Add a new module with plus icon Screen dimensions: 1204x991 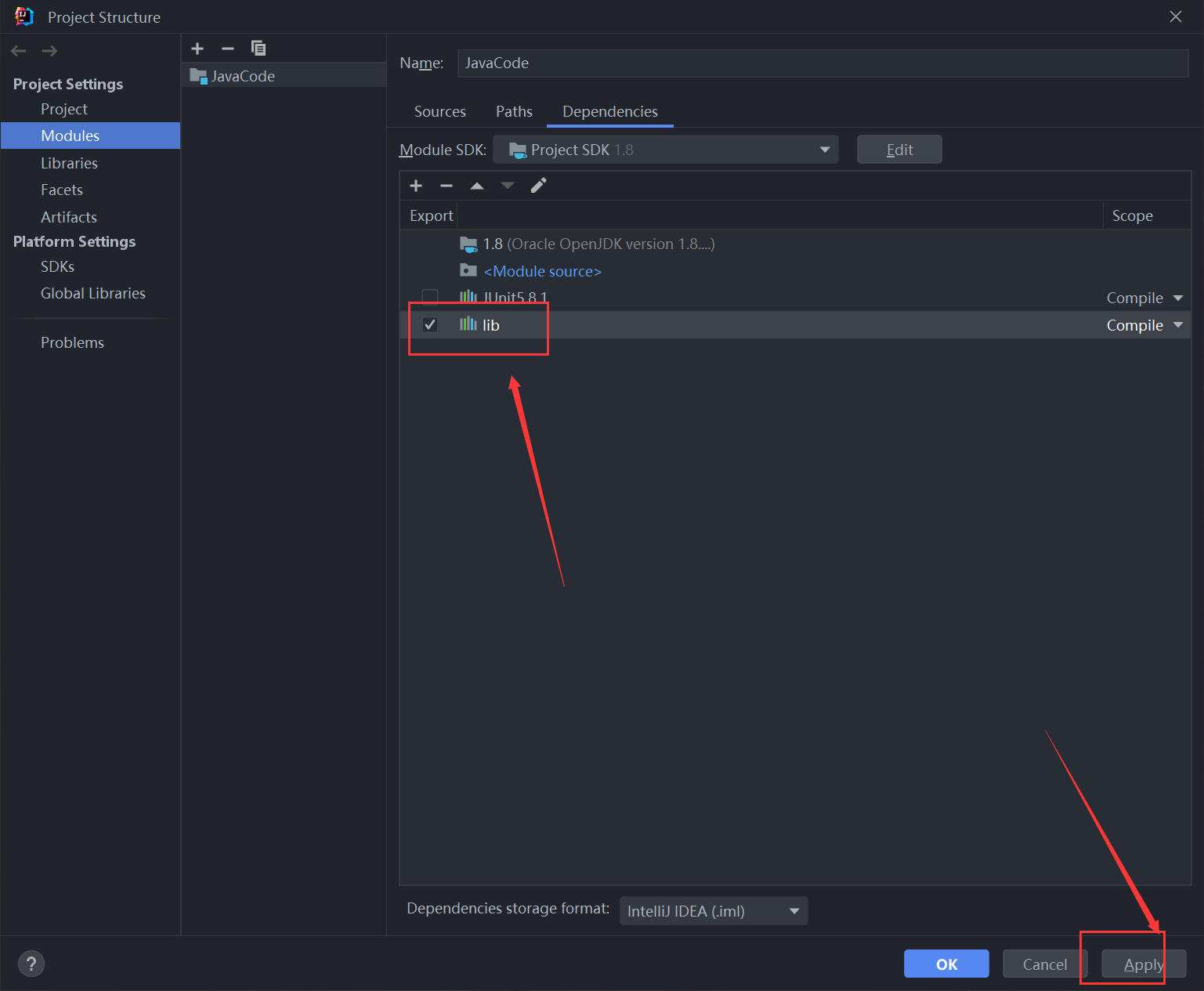(x=197, y=49)
